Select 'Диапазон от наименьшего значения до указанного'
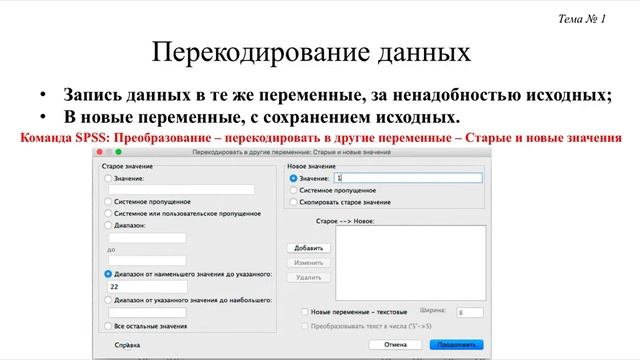640x360 pixels. coord(108,274)
